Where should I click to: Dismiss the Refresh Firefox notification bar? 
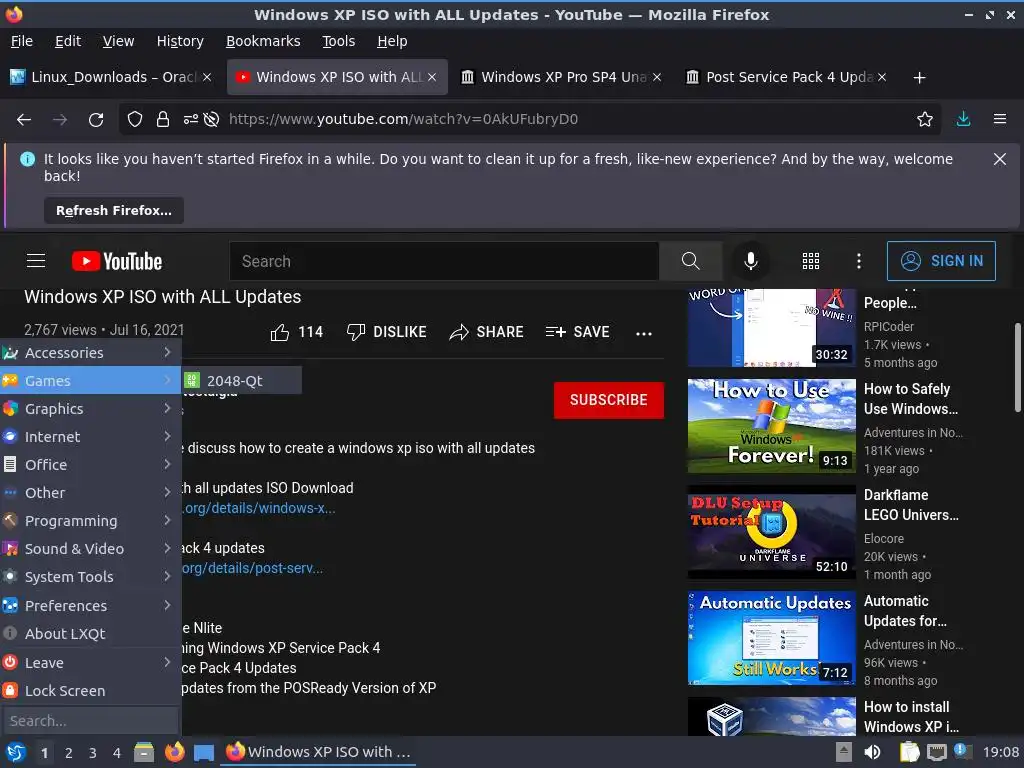1000,159
